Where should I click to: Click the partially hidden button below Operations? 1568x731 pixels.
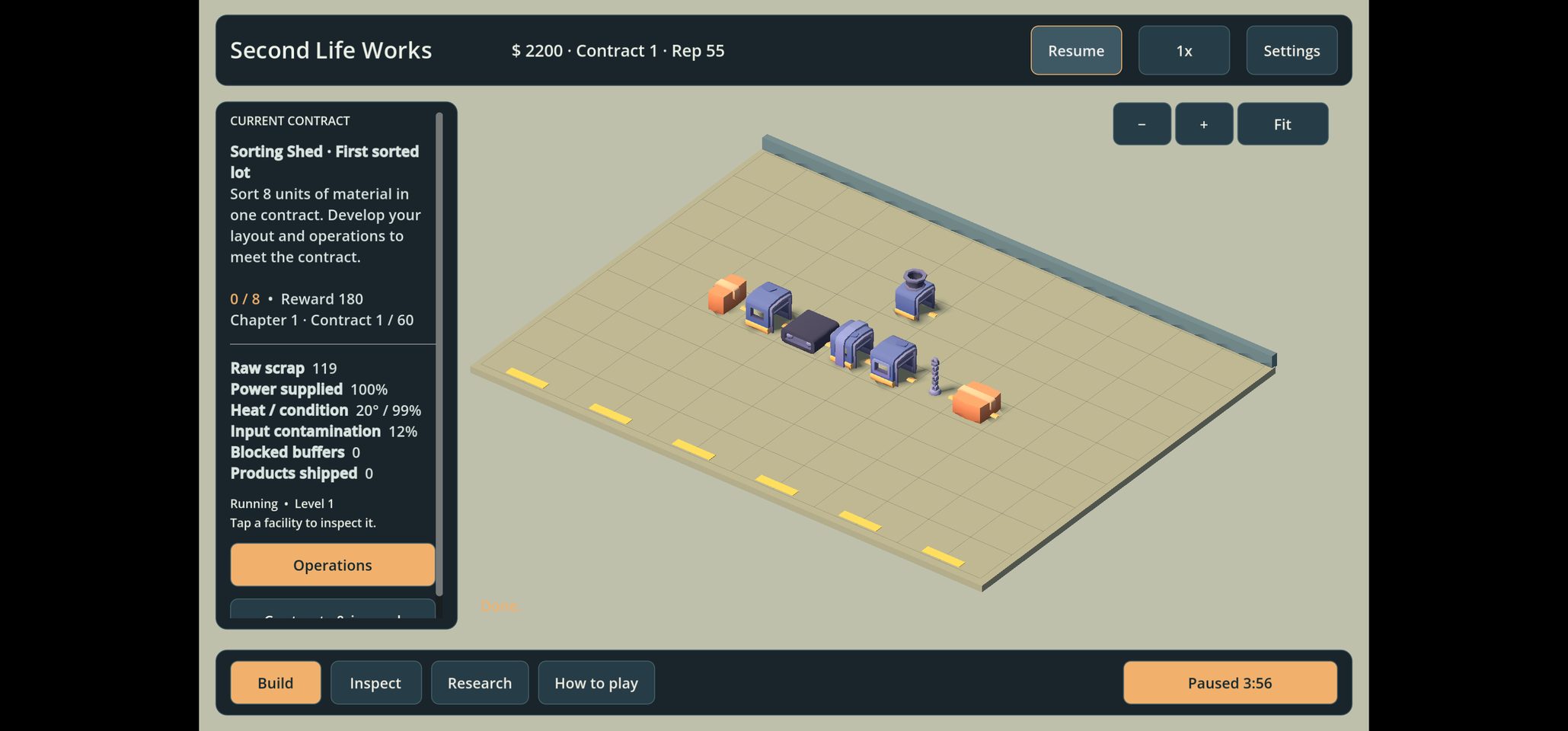[x=333, y=609]
